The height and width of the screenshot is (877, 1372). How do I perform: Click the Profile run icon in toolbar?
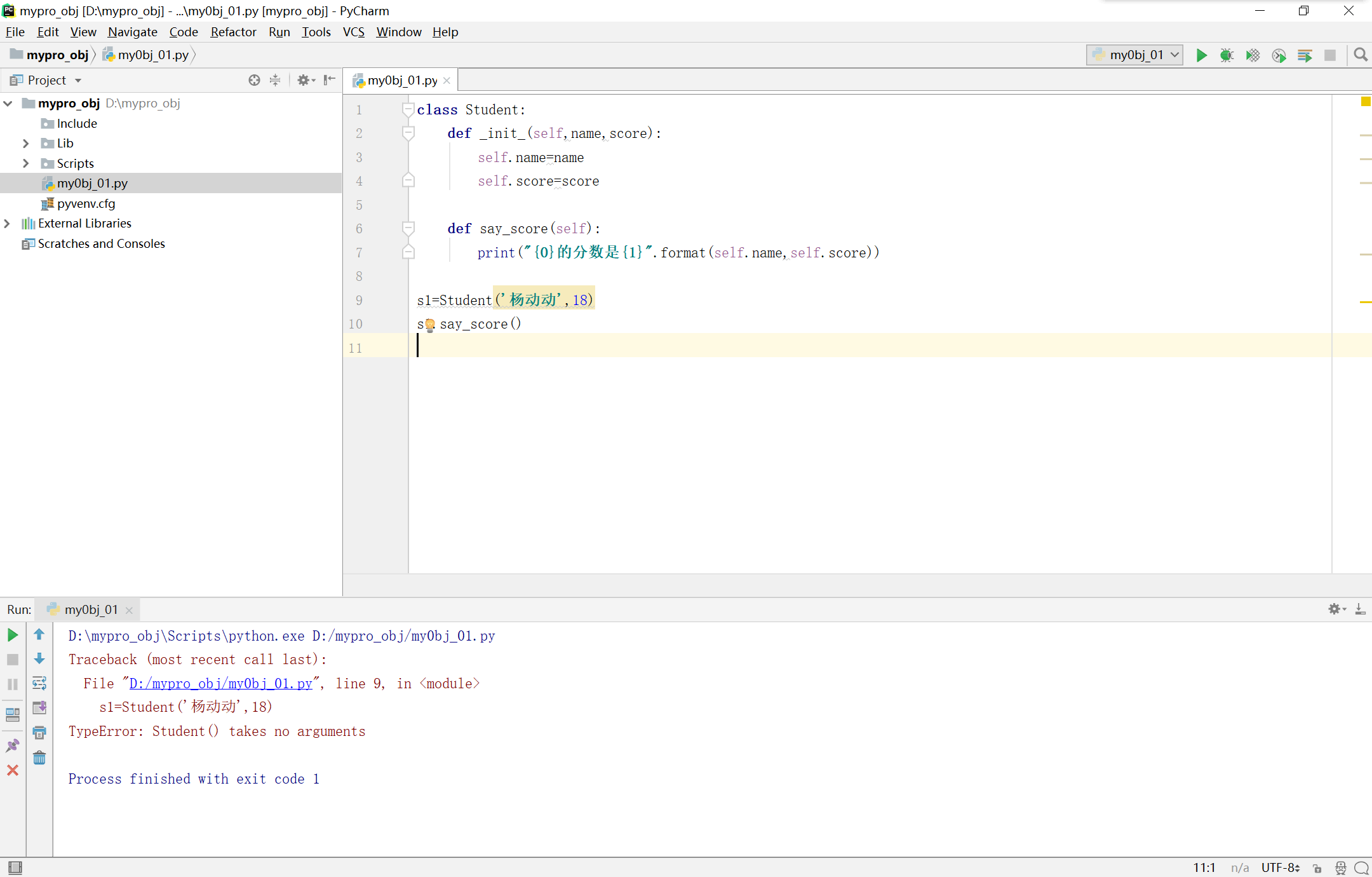1279,55
